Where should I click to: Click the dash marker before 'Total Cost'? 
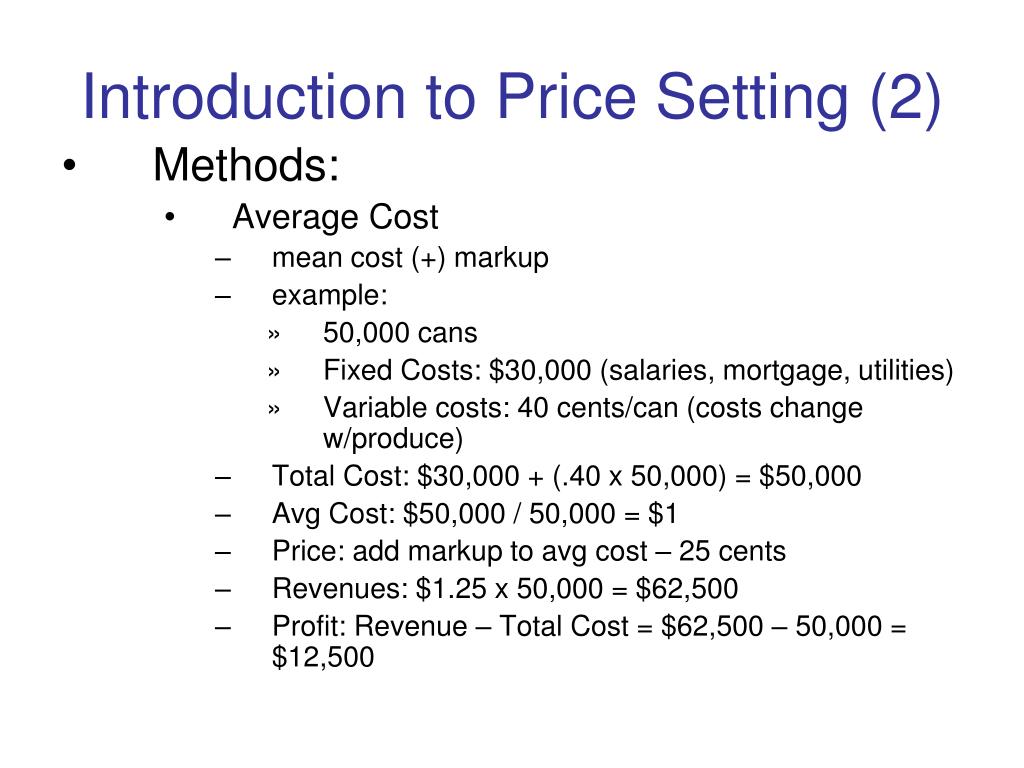click(x=223, y=477)
